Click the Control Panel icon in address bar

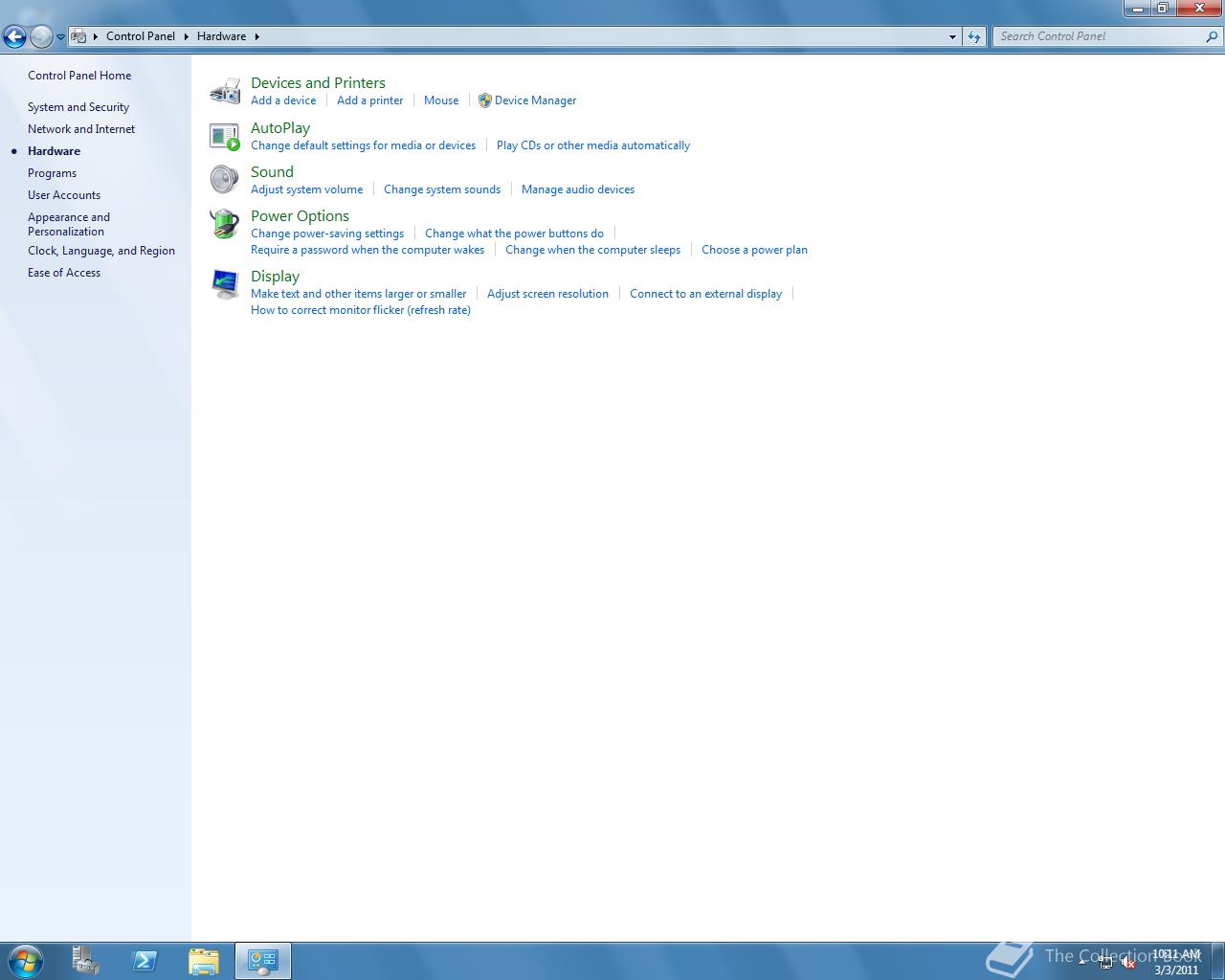tap(78, 36)
